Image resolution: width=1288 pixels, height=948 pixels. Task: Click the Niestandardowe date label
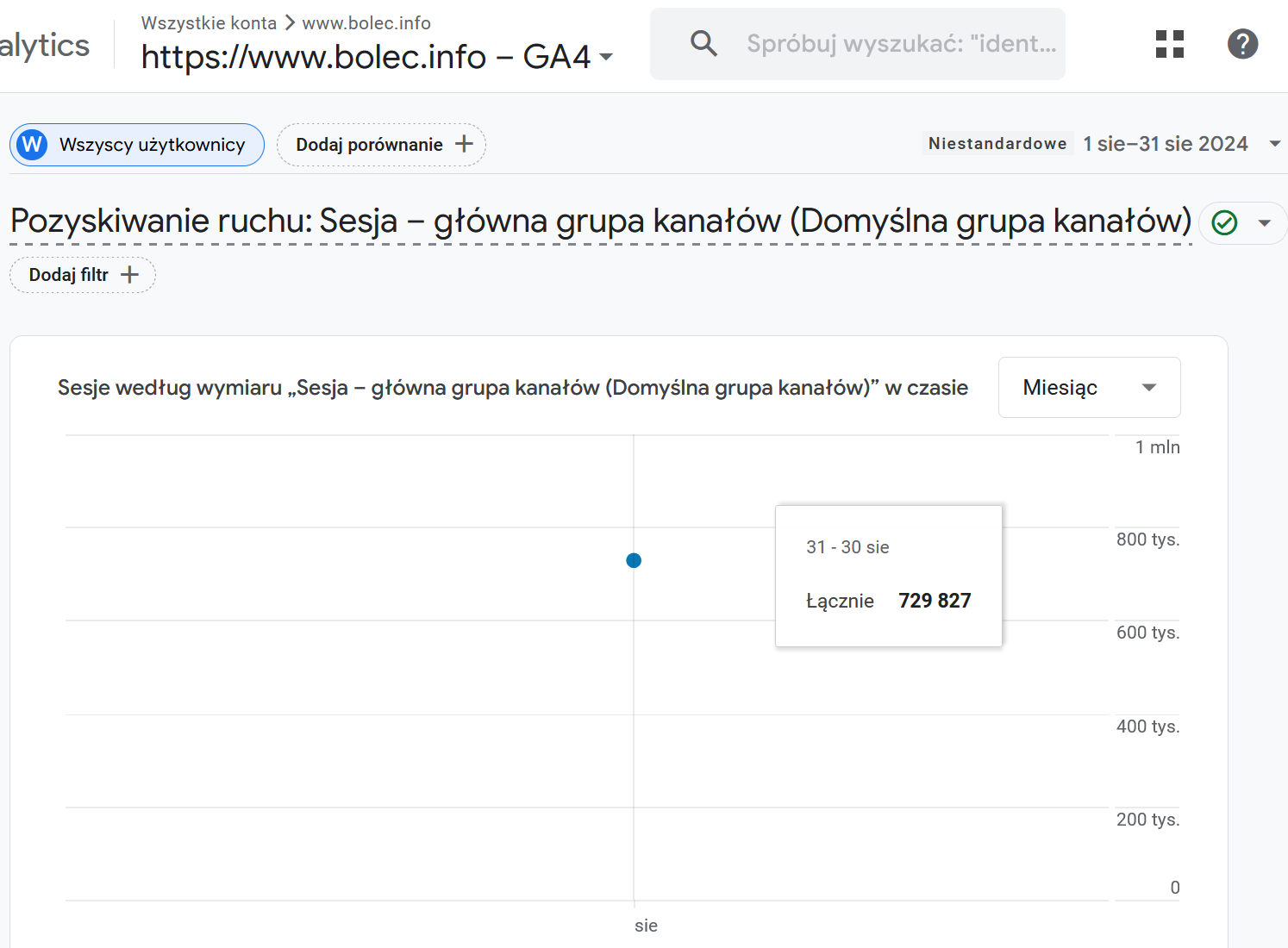997,143
